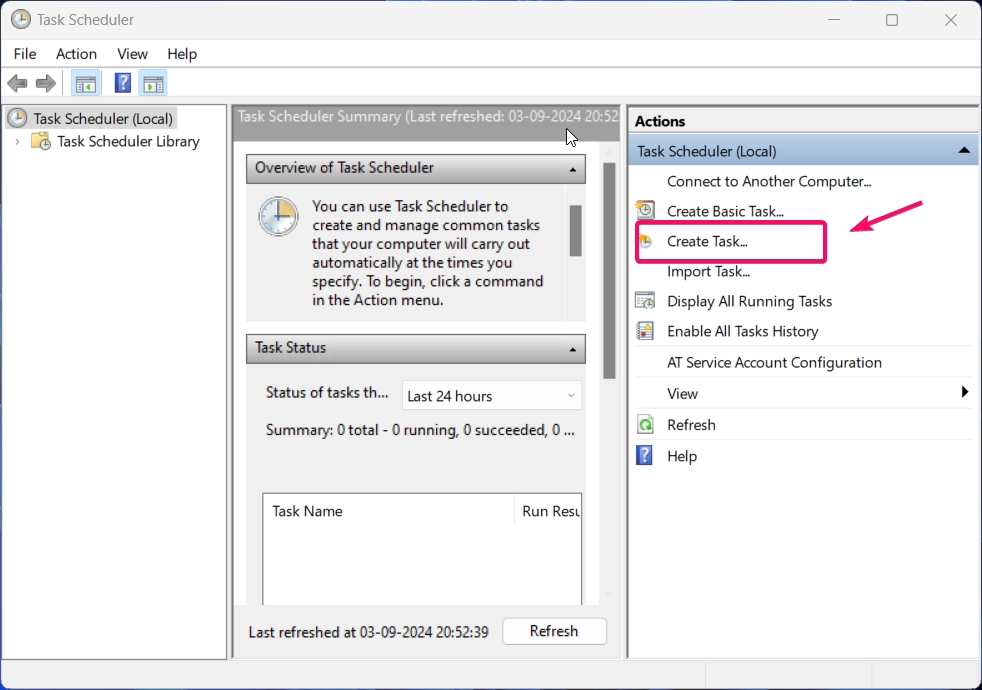Click the Help icon in Actions pane
Screen dimensions: 982x690
click(x=644, y=455)
